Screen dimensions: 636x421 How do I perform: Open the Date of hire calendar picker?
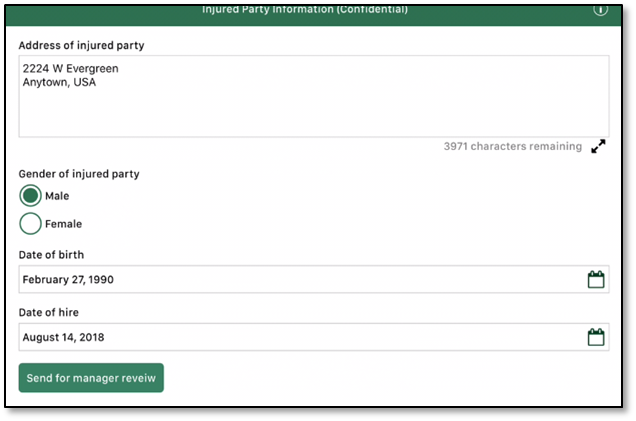tap(596, 337)
